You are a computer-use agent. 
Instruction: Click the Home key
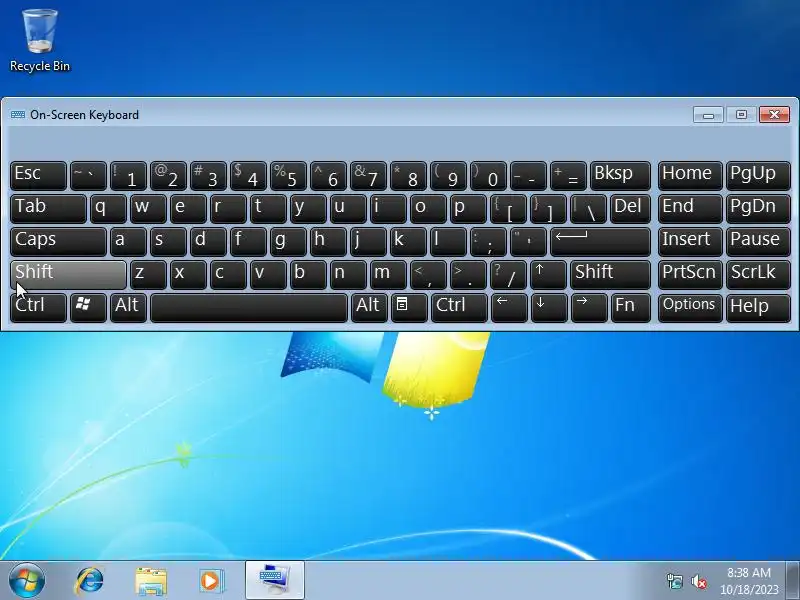coord(690,176)
